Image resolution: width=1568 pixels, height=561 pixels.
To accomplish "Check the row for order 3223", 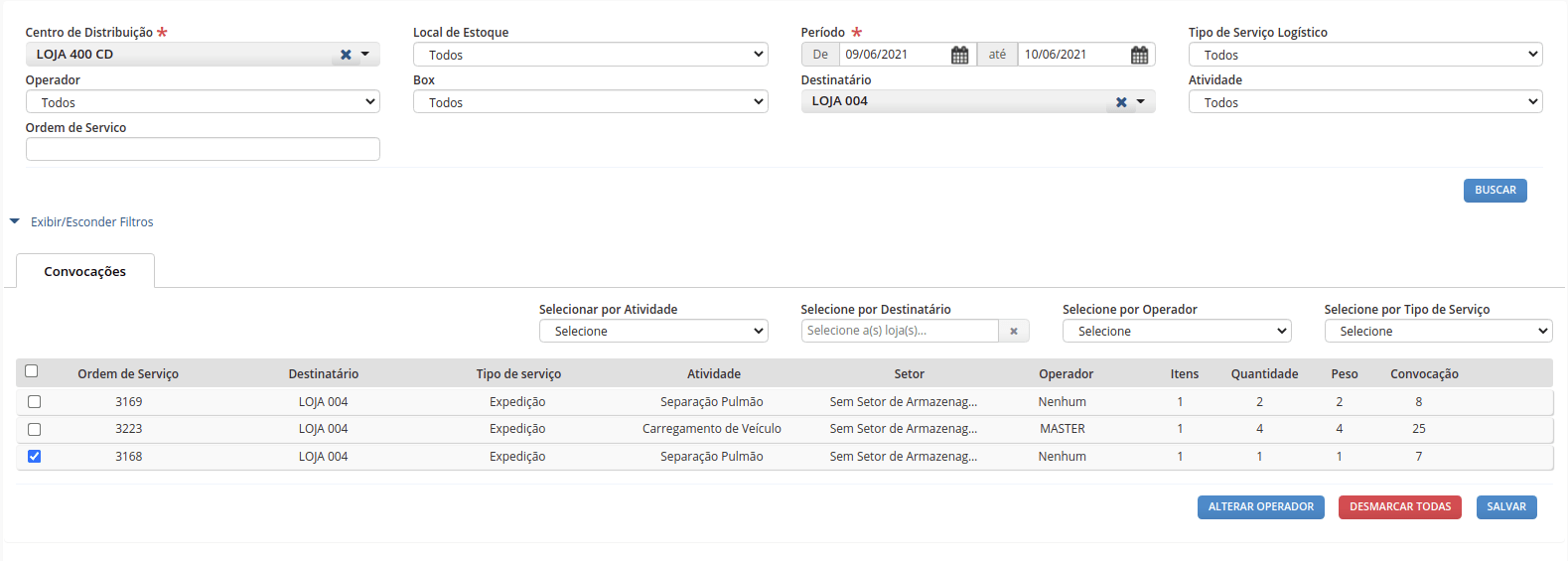I will [x=35, y=429].
